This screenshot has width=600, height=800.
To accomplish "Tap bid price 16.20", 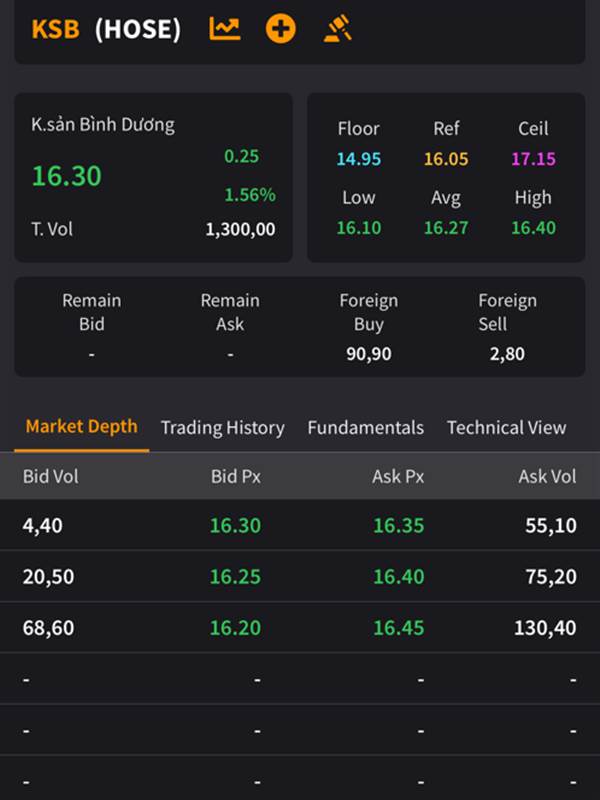I will coord(235,629).
